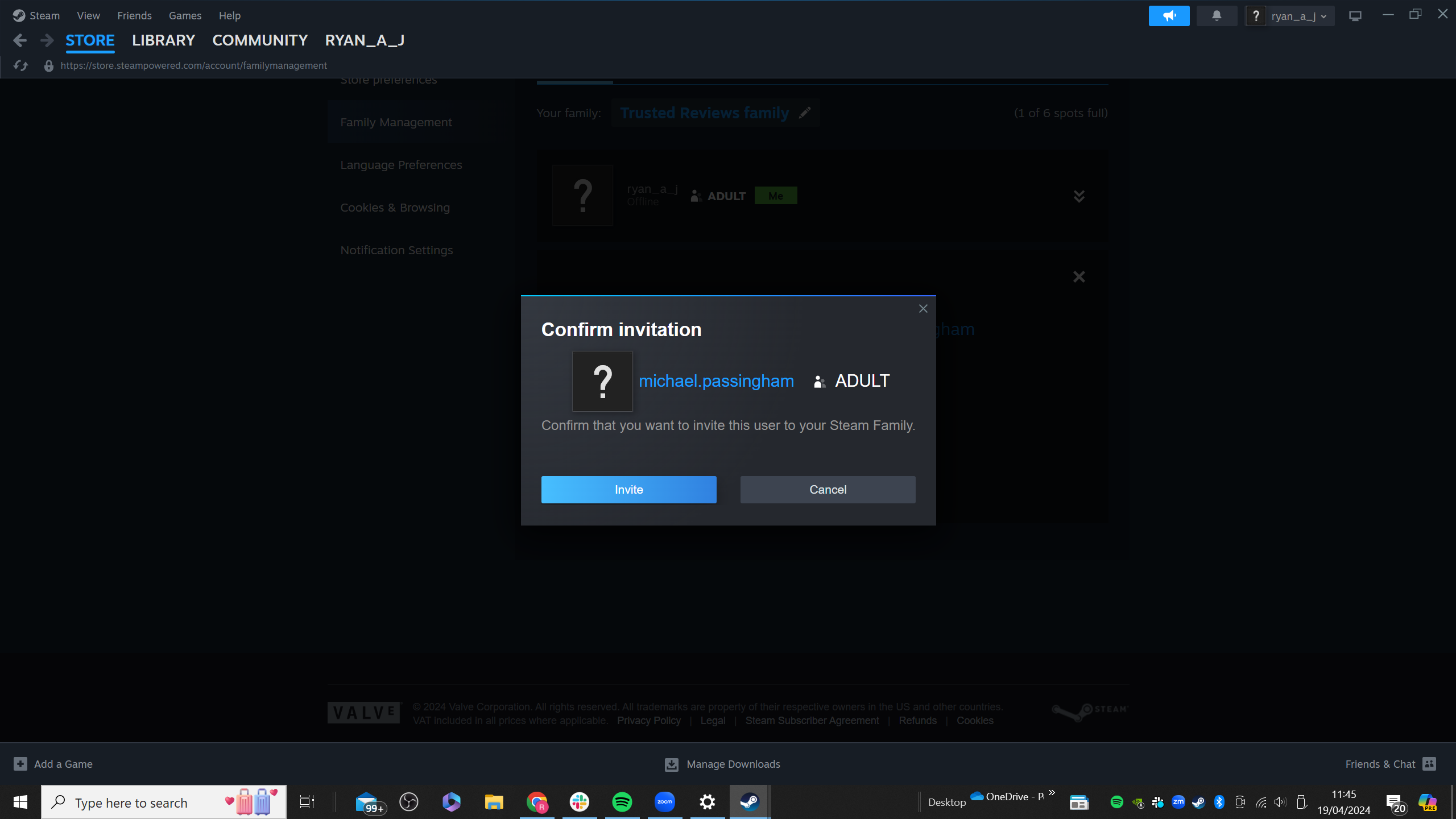Expand ryan_a_j family member details chevron
1456x819 pixels.
(1079, 196)
